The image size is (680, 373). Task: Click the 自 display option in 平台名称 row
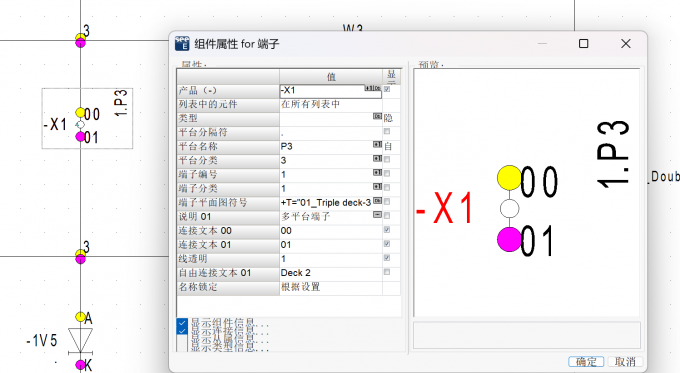coord(388,146)
